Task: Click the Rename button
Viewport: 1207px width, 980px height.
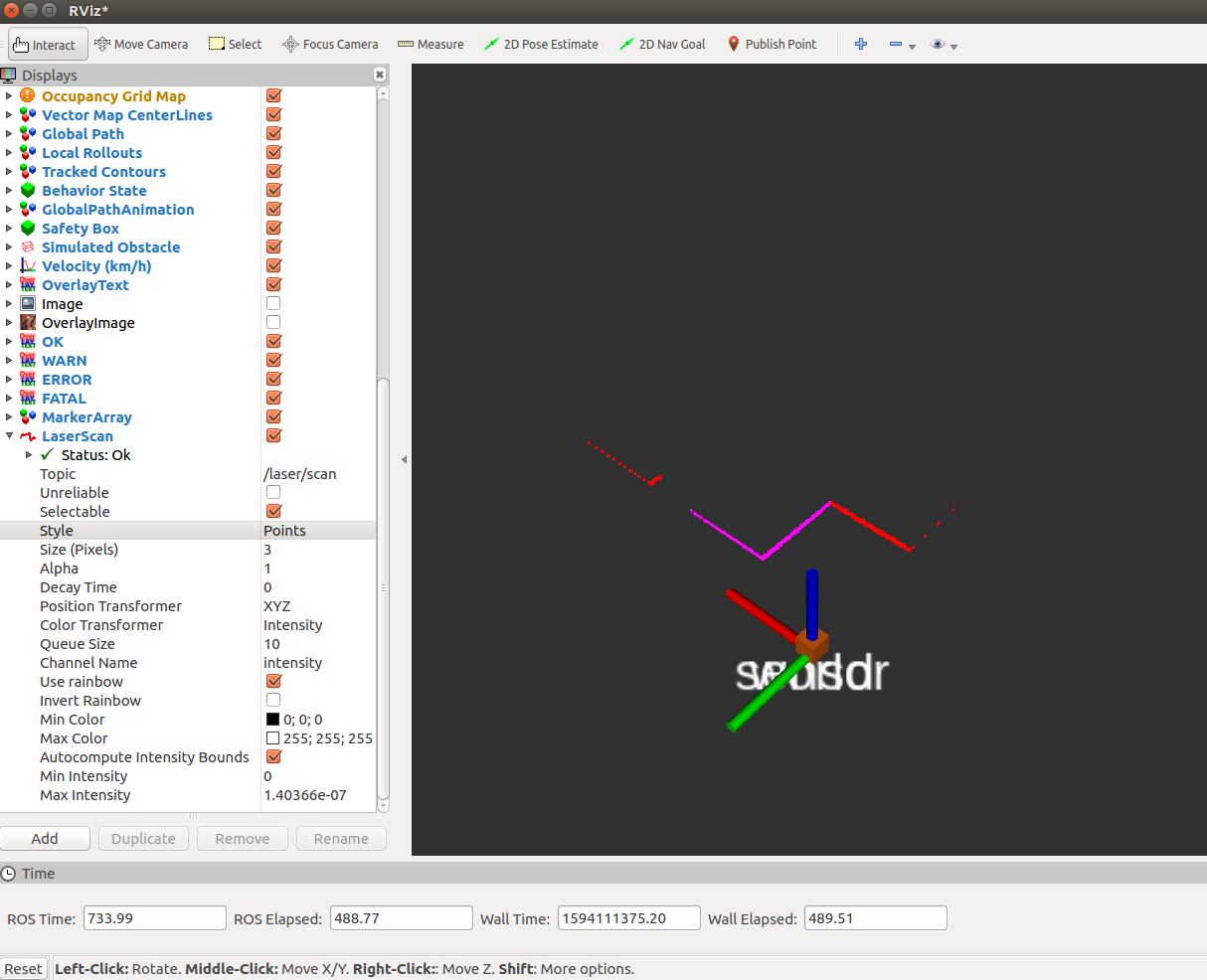Action: pos(341,839)
